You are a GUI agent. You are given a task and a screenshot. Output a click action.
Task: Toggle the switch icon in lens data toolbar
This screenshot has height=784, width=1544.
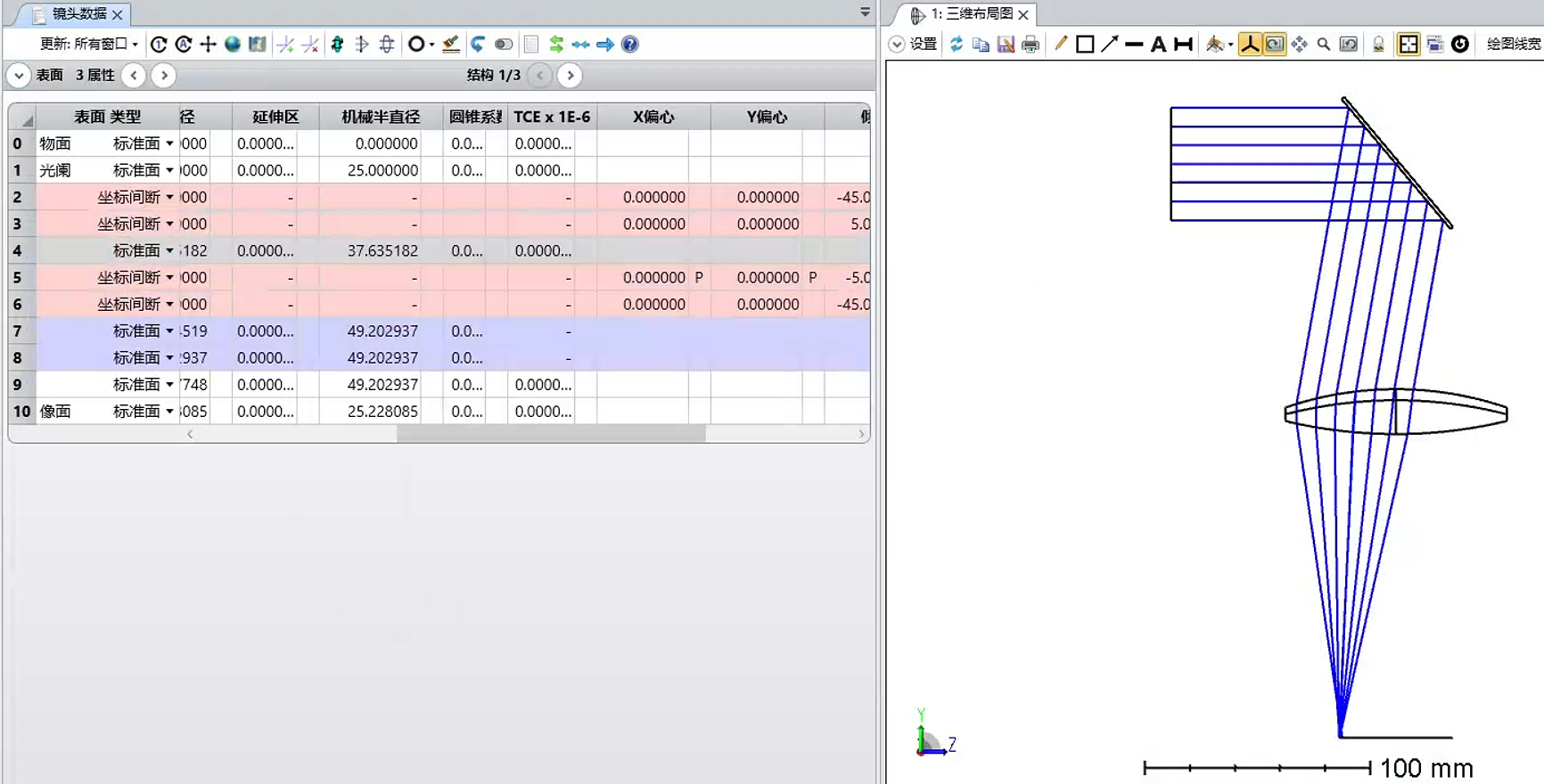[x=504, y=45]
